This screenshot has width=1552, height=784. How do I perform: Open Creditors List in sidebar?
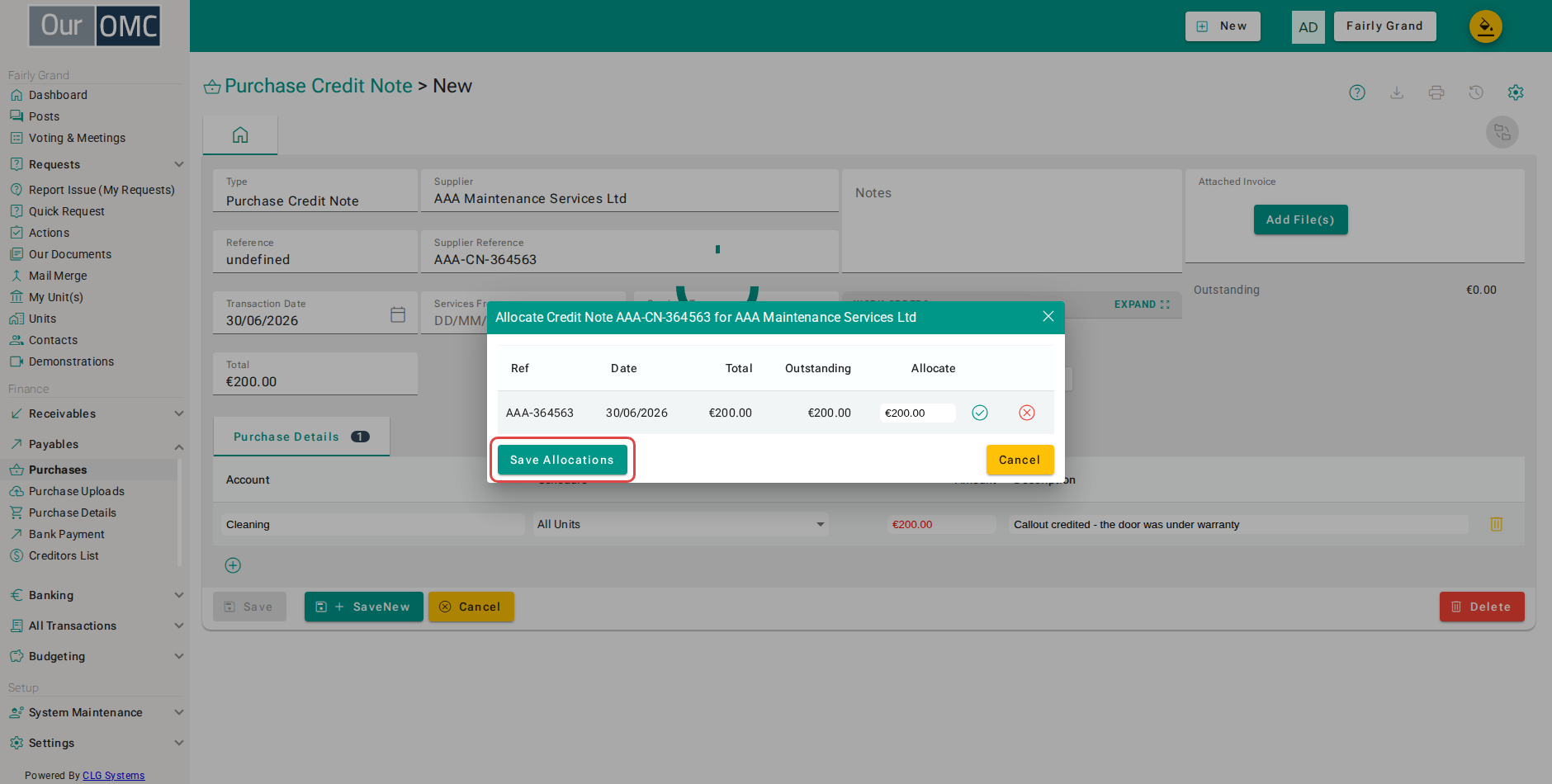(x=64, y=555)
